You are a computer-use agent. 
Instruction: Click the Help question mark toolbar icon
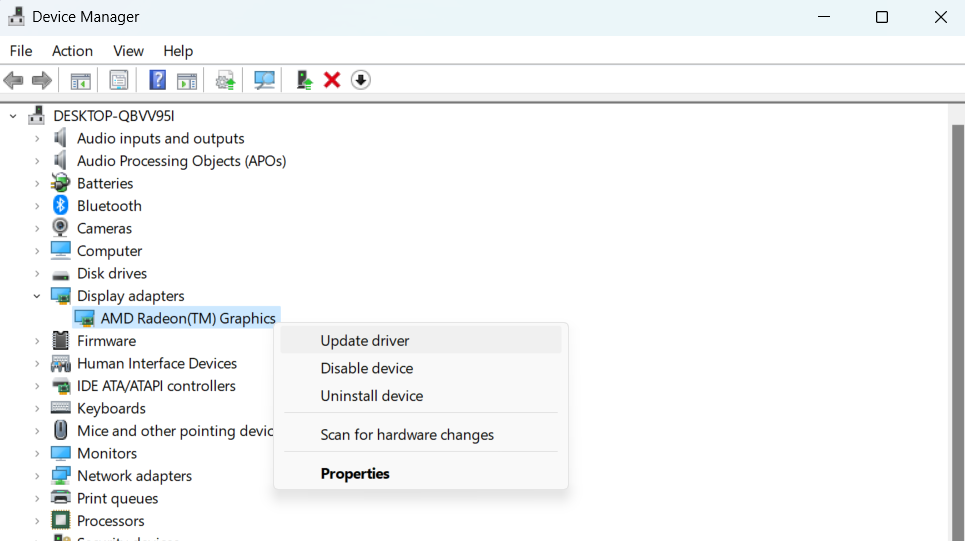pos(157,80)
